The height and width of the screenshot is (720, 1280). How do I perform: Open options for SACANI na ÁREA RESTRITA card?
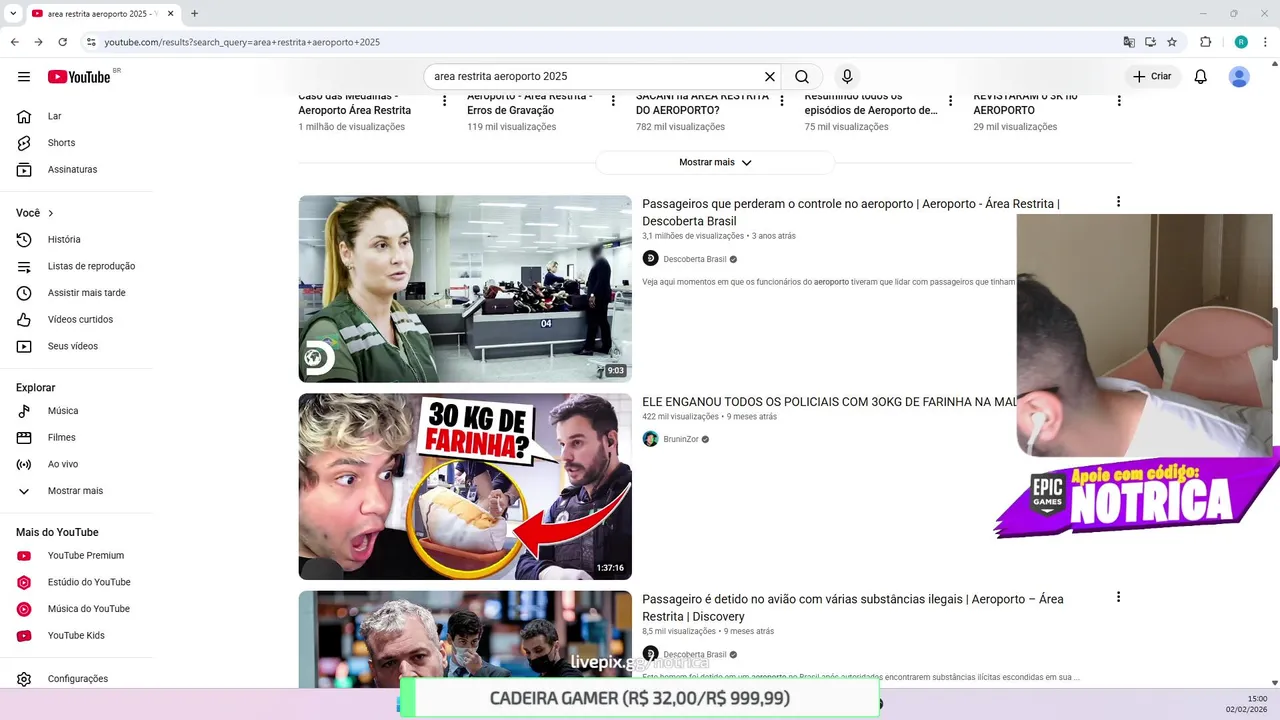(x=782, y=101)
